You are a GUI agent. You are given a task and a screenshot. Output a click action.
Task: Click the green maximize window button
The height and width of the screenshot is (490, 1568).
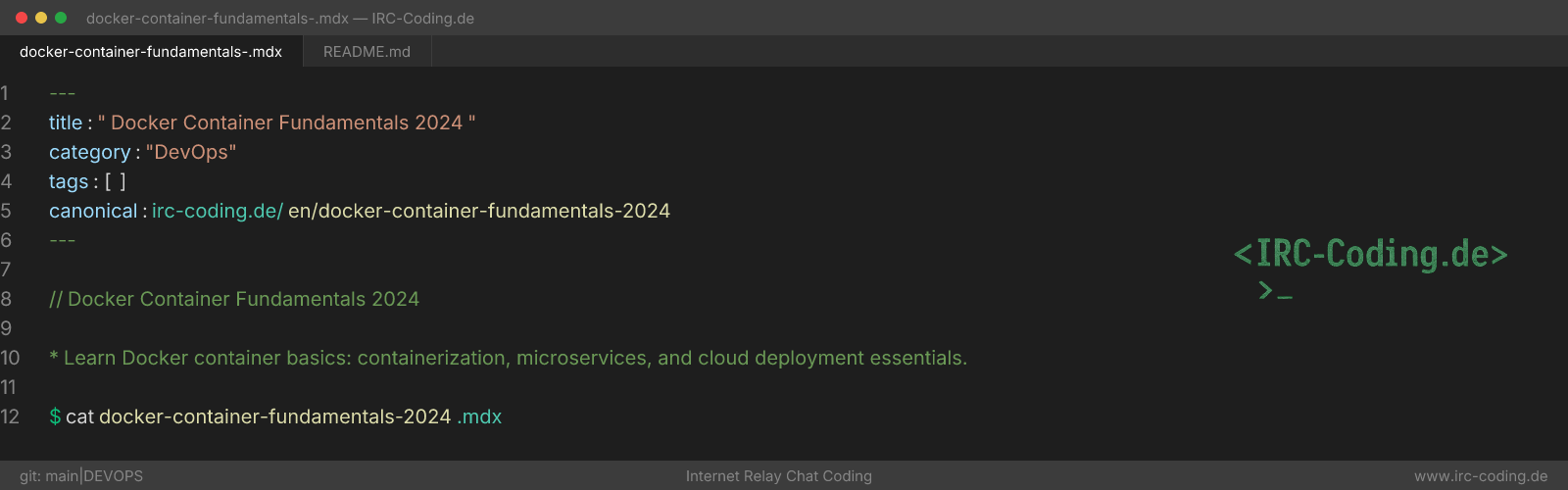(x=61, y=18)
